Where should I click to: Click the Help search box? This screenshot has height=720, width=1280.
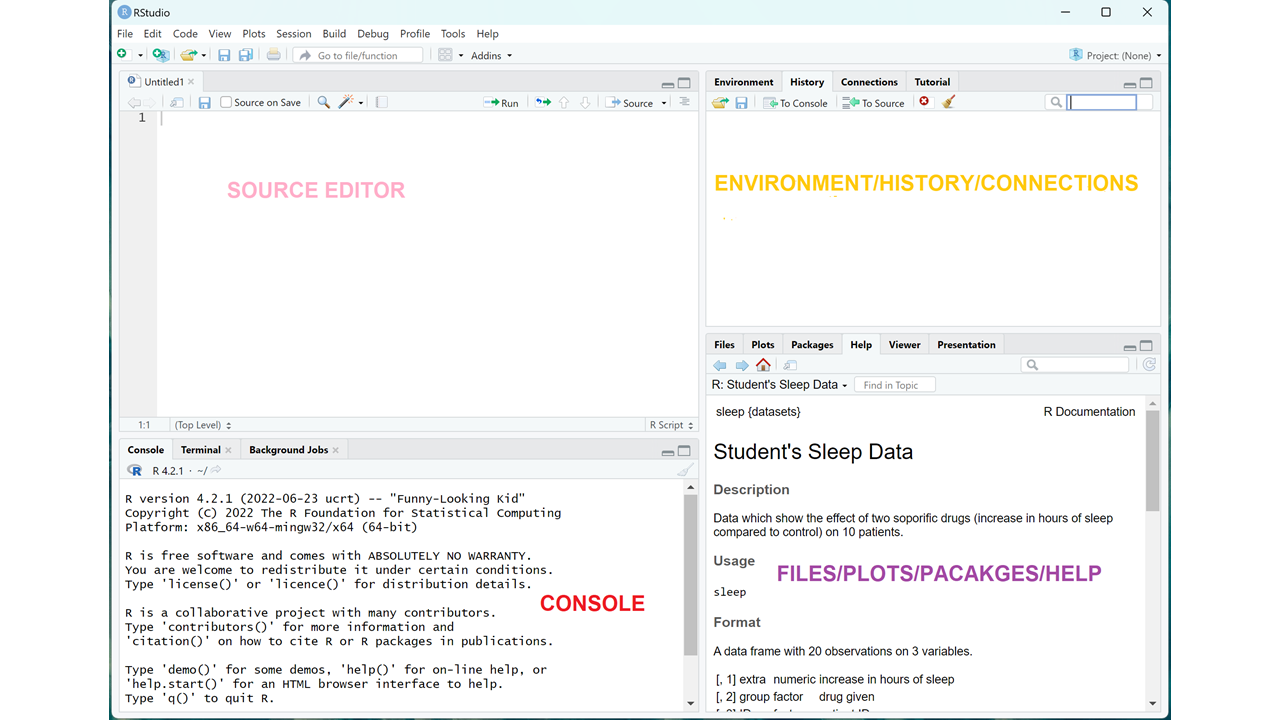pos(1075,365)
